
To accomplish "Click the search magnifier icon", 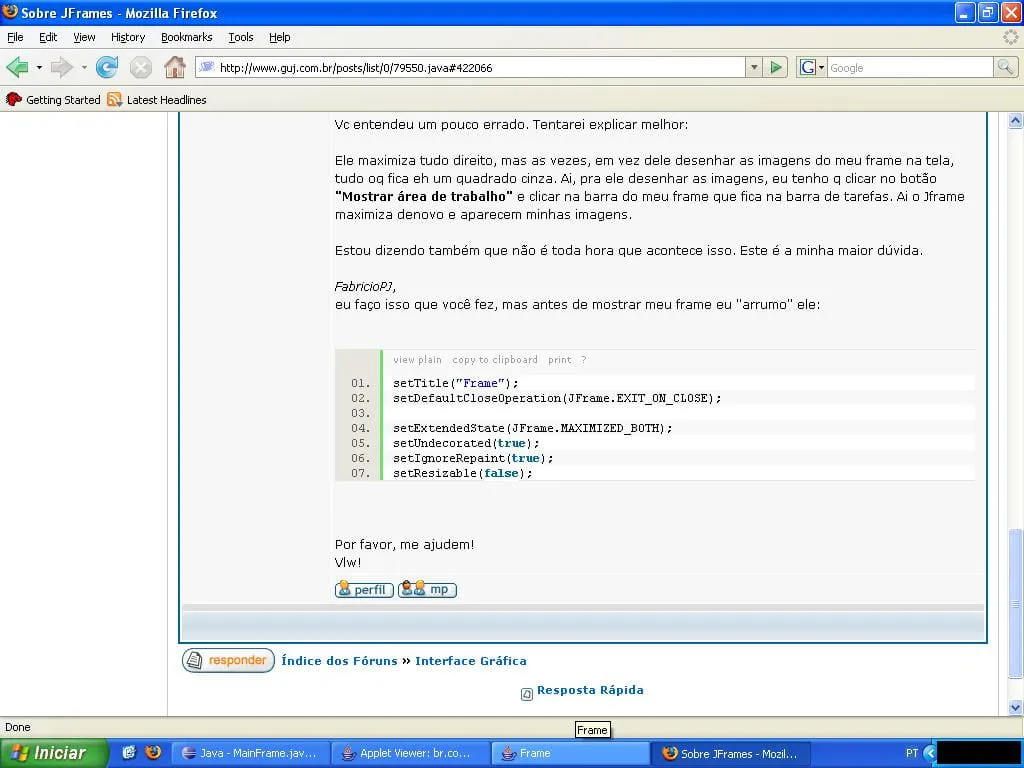I will [1005, 67].
